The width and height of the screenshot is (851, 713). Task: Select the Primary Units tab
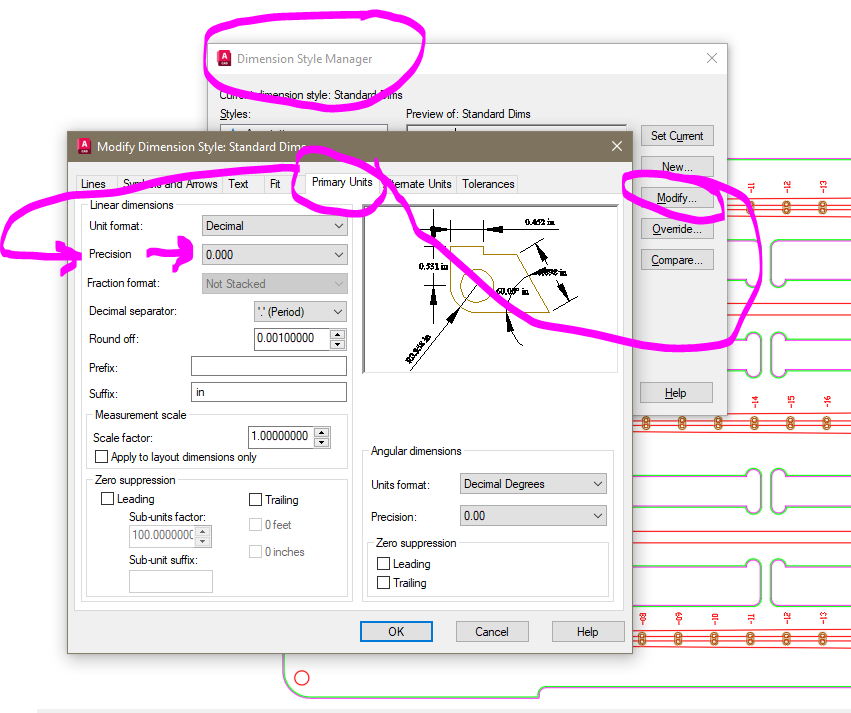342,182
